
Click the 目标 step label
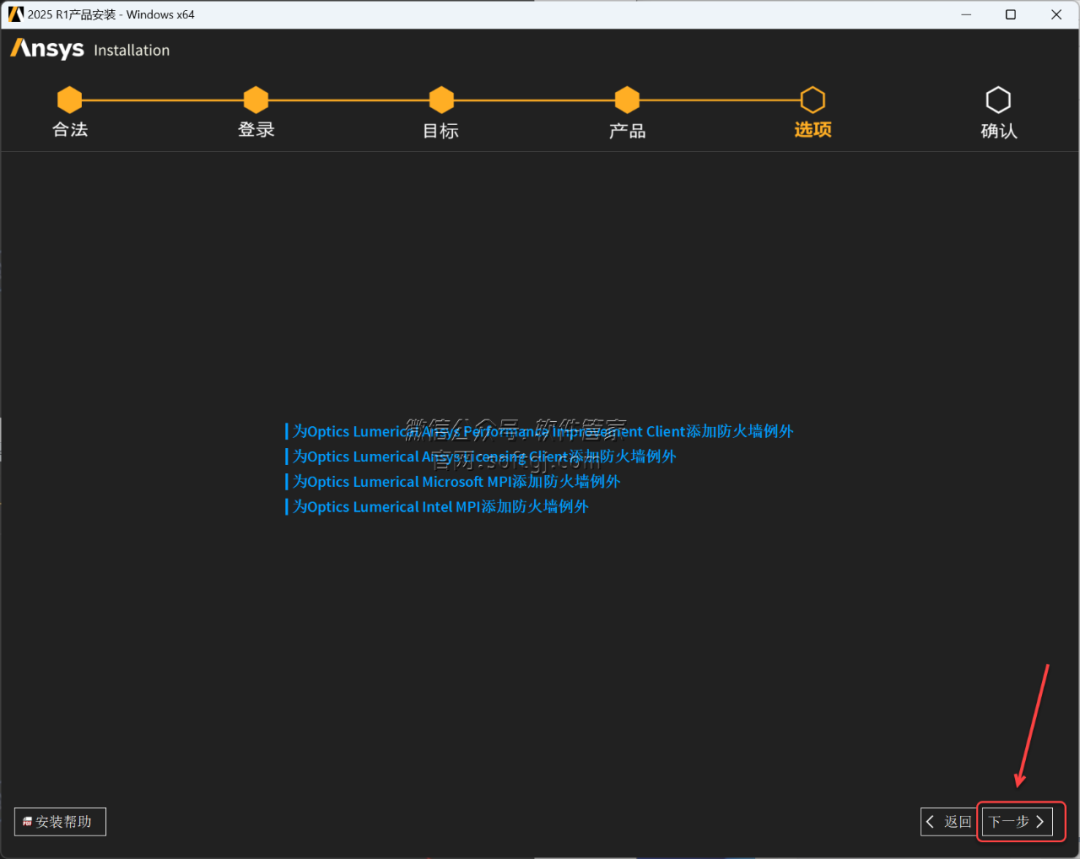(x=441, y=130)
